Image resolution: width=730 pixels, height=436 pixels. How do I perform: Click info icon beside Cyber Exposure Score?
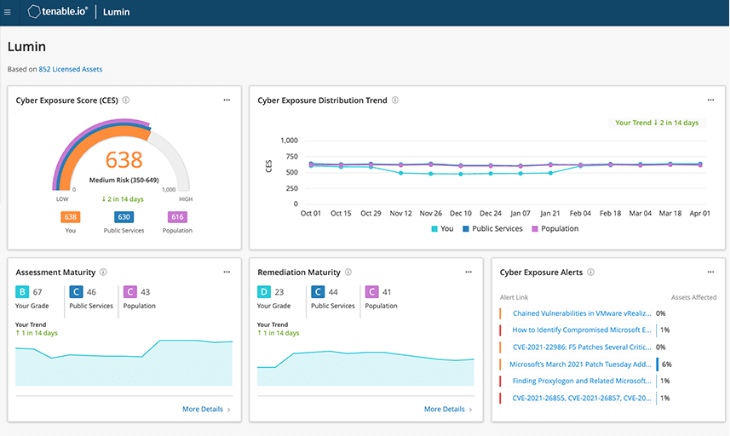(x=126, y=100)
